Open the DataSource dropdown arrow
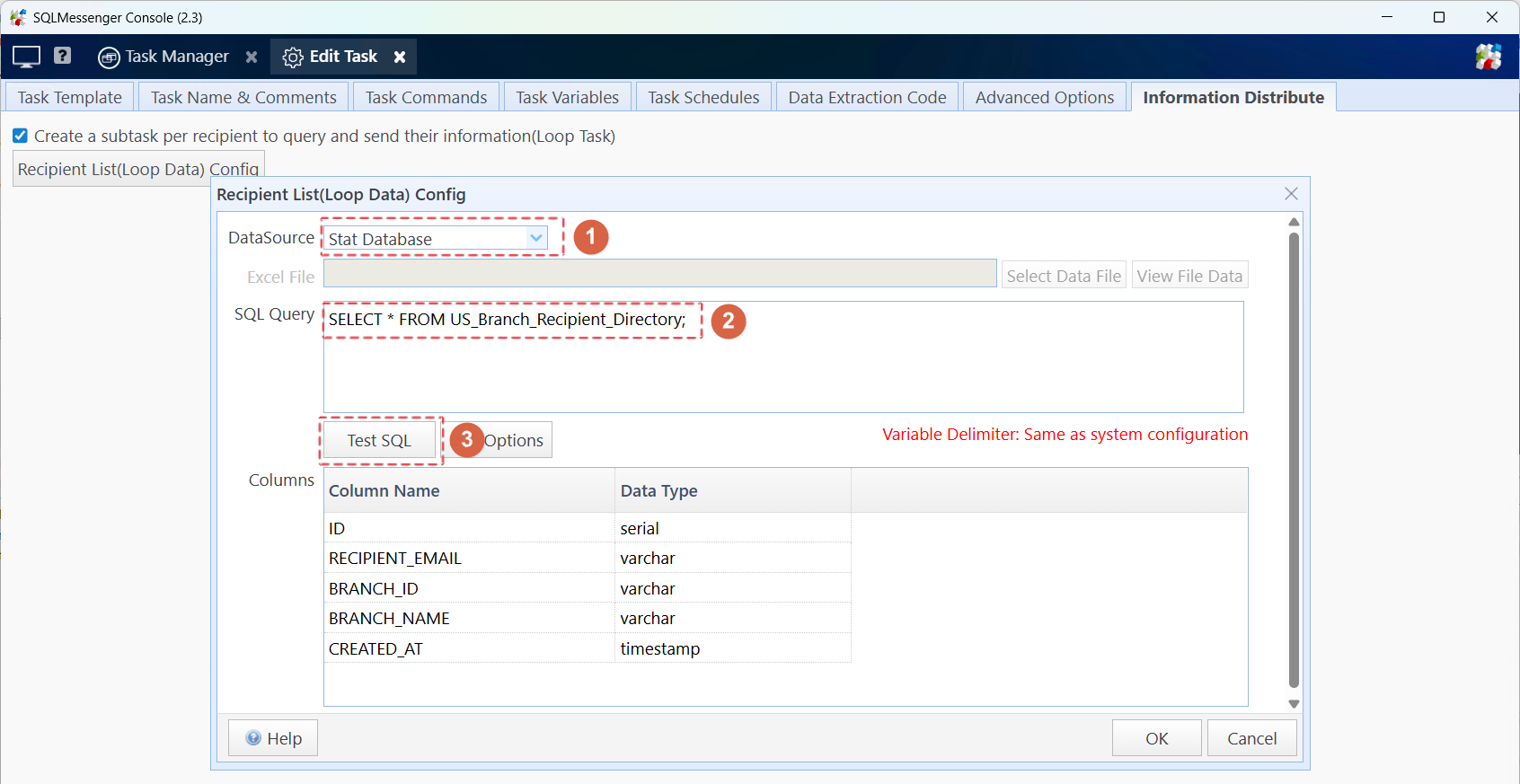Image resolution: width=1520 pixels, height=784 pixels. [x=535, y=238]
